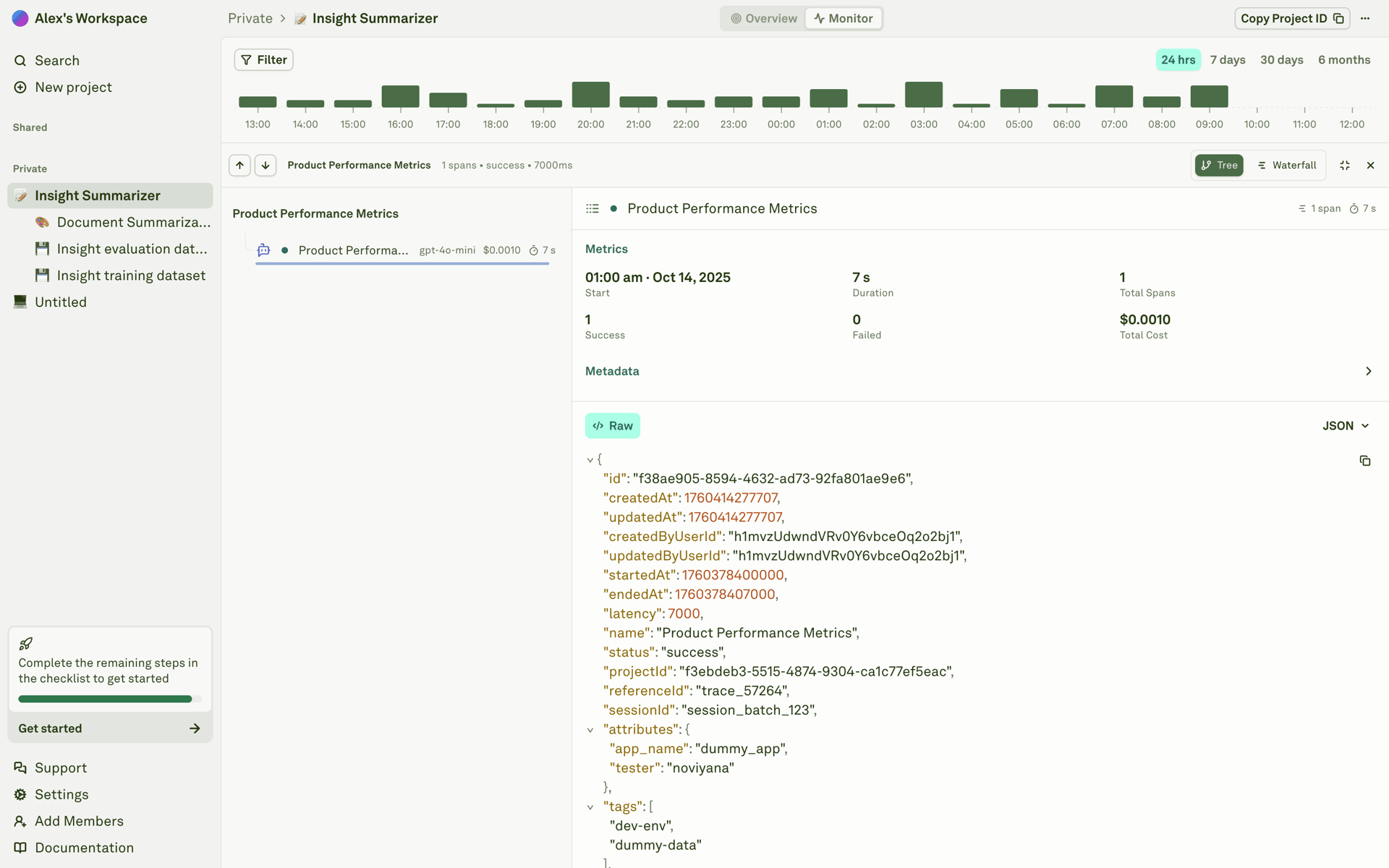Open Settings gear in sidebar

pos(51,795)
